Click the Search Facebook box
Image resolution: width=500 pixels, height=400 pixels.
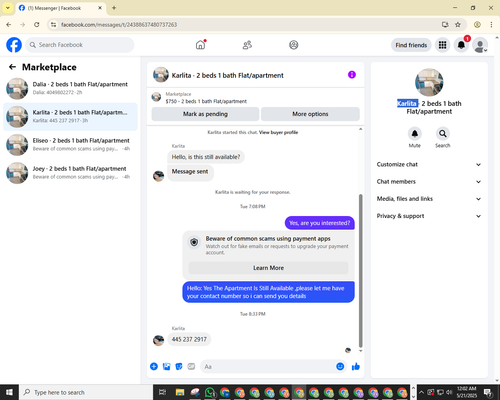pyautogui.click(x=80, y=45)
